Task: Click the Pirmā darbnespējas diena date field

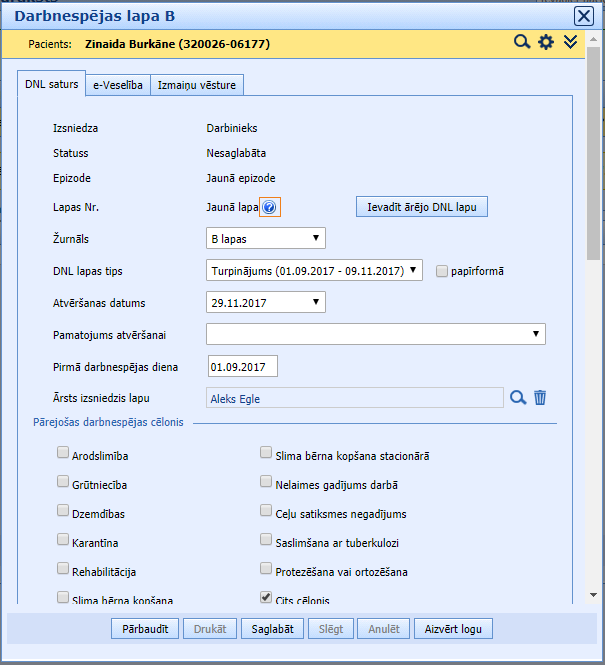Action: 242,366
